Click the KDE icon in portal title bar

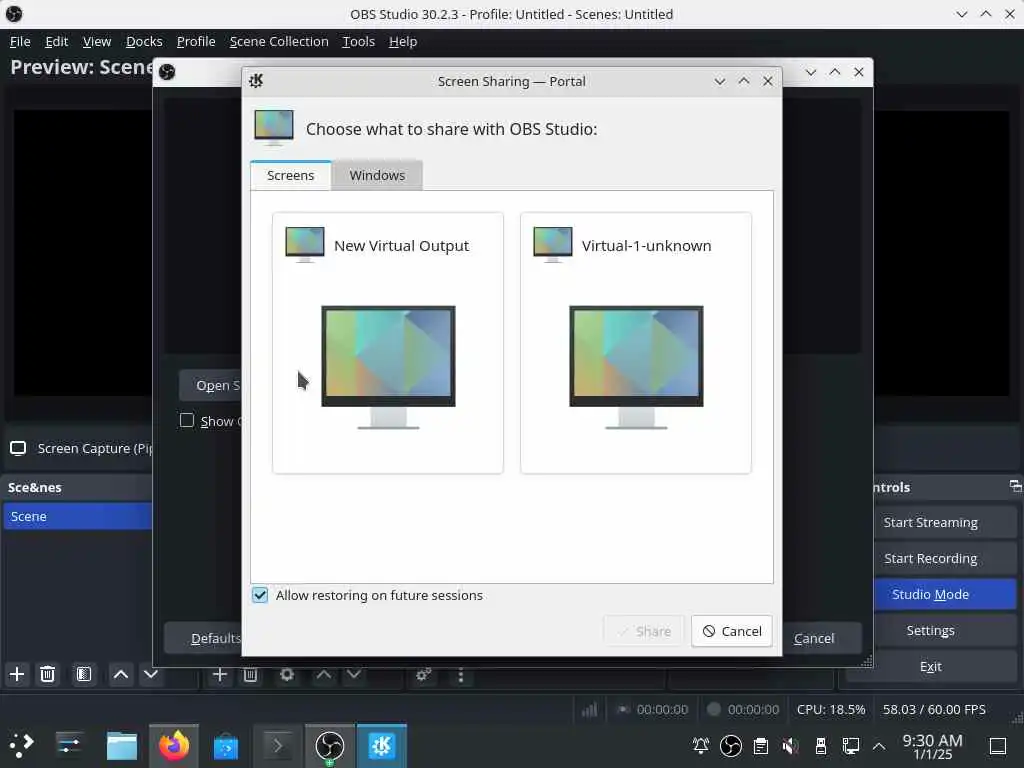tap(256, 81)
